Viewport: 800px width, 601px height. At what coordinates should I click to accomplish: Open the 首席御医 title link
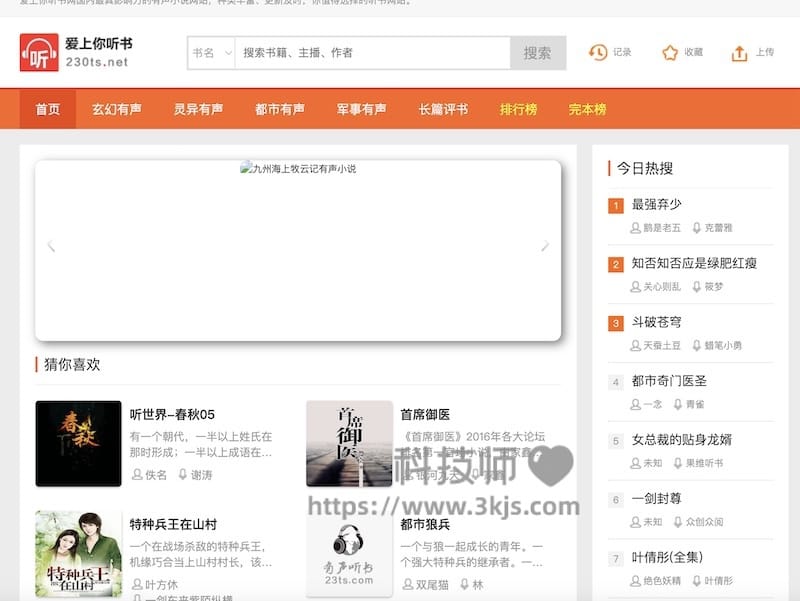click(x=425, y=414)
